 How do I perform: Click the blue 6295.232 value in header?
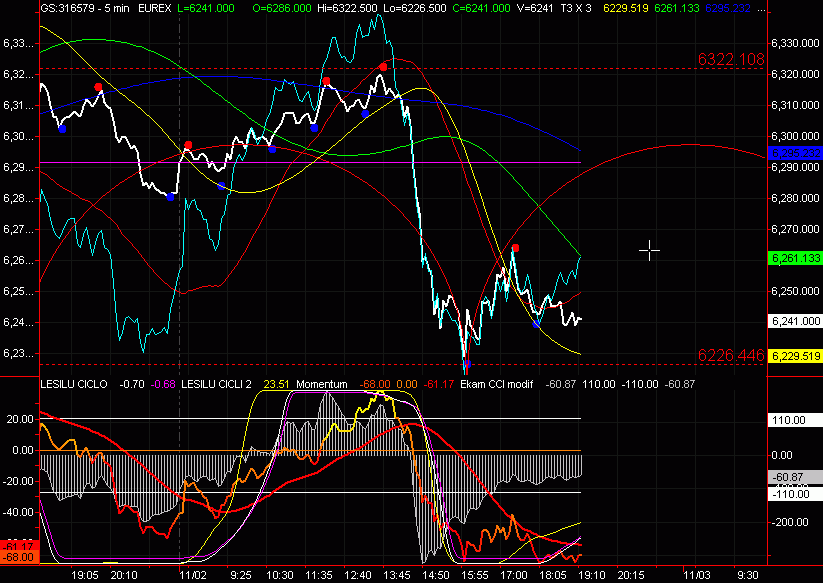[729, 8]
